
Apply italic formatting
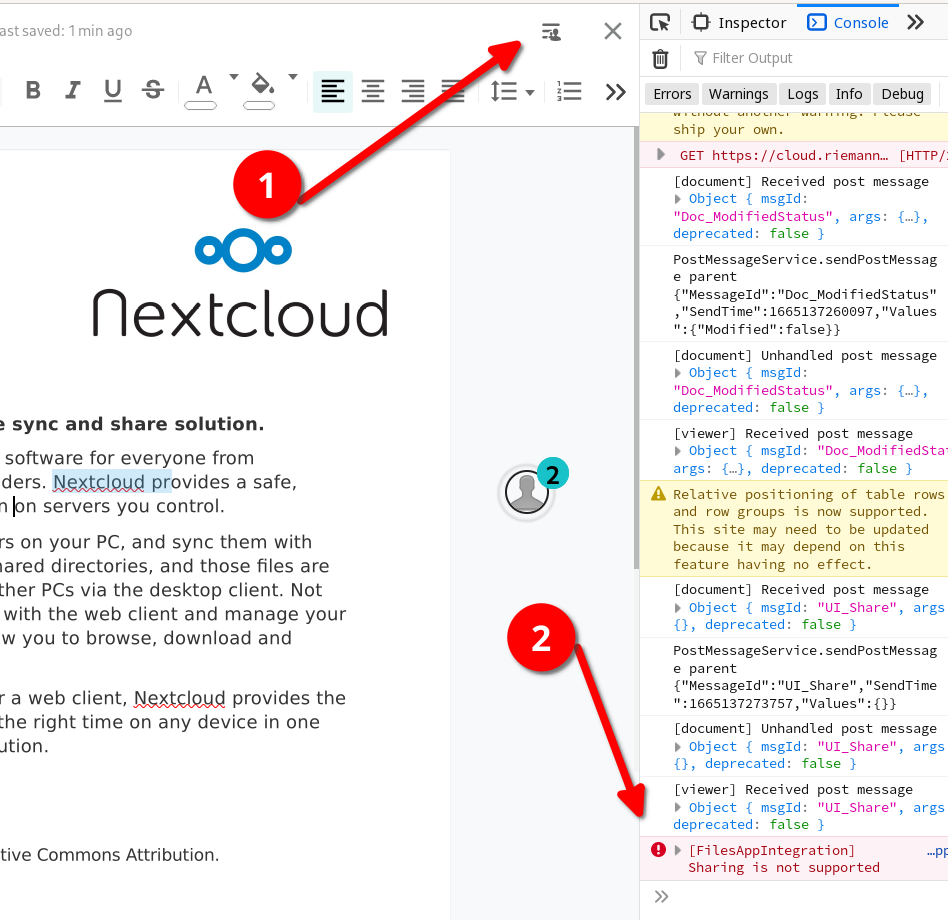[x=72, y=90]
